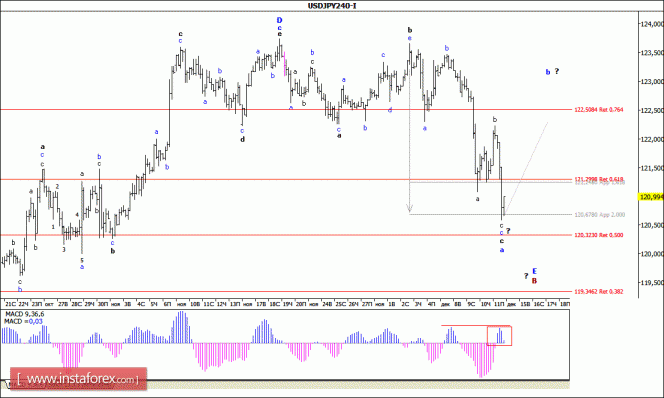
Task: Click the yellow 120,994 current price tag
Action: [x=651, y=197]
